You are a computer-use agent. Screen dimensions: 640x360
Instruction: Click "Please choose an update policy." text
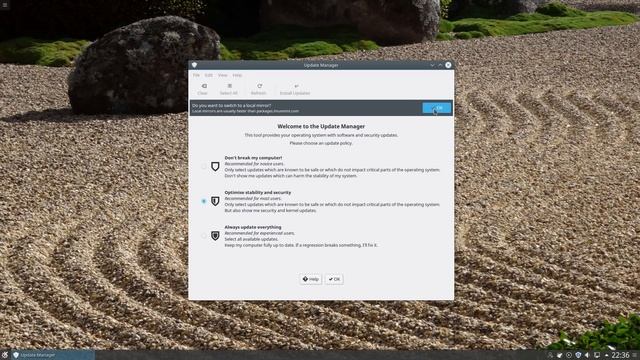[x=321, y=143]
